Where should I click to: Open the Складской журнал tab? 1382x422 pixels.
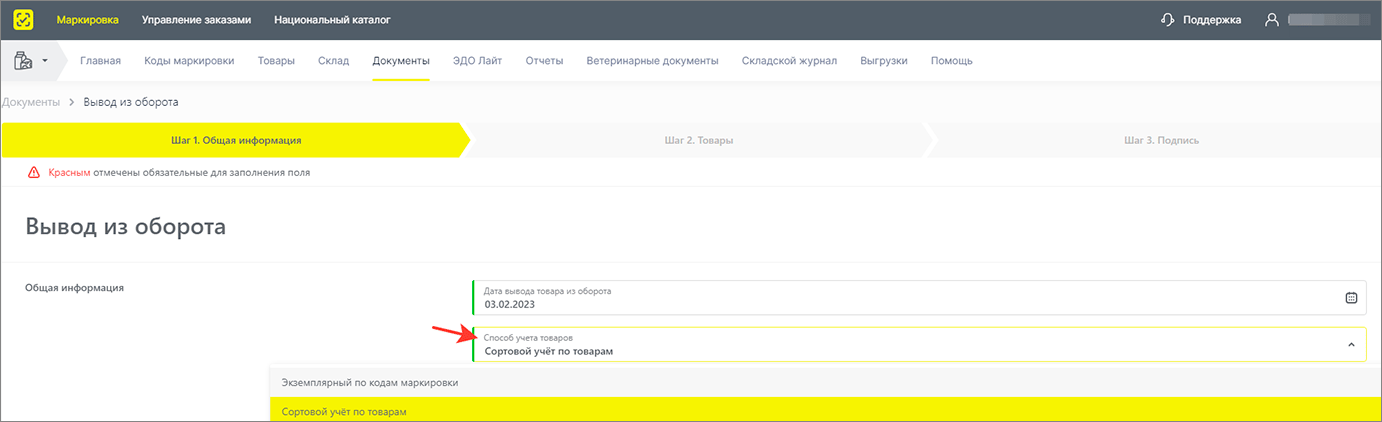(789, 61)
